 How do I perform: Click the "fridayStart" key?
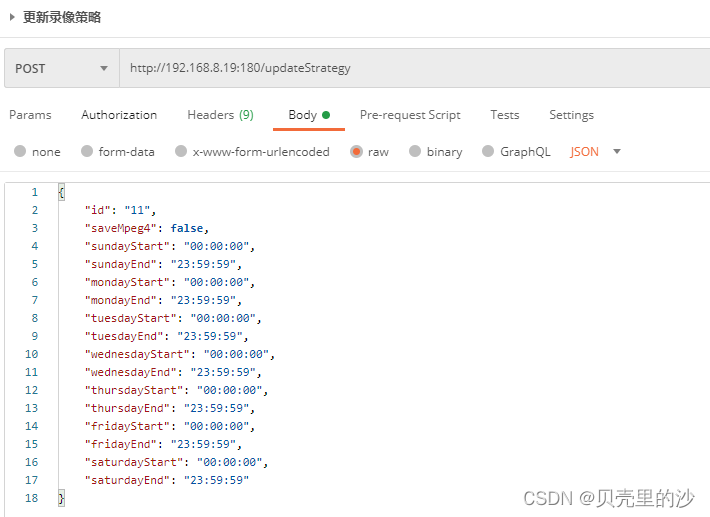127,426
